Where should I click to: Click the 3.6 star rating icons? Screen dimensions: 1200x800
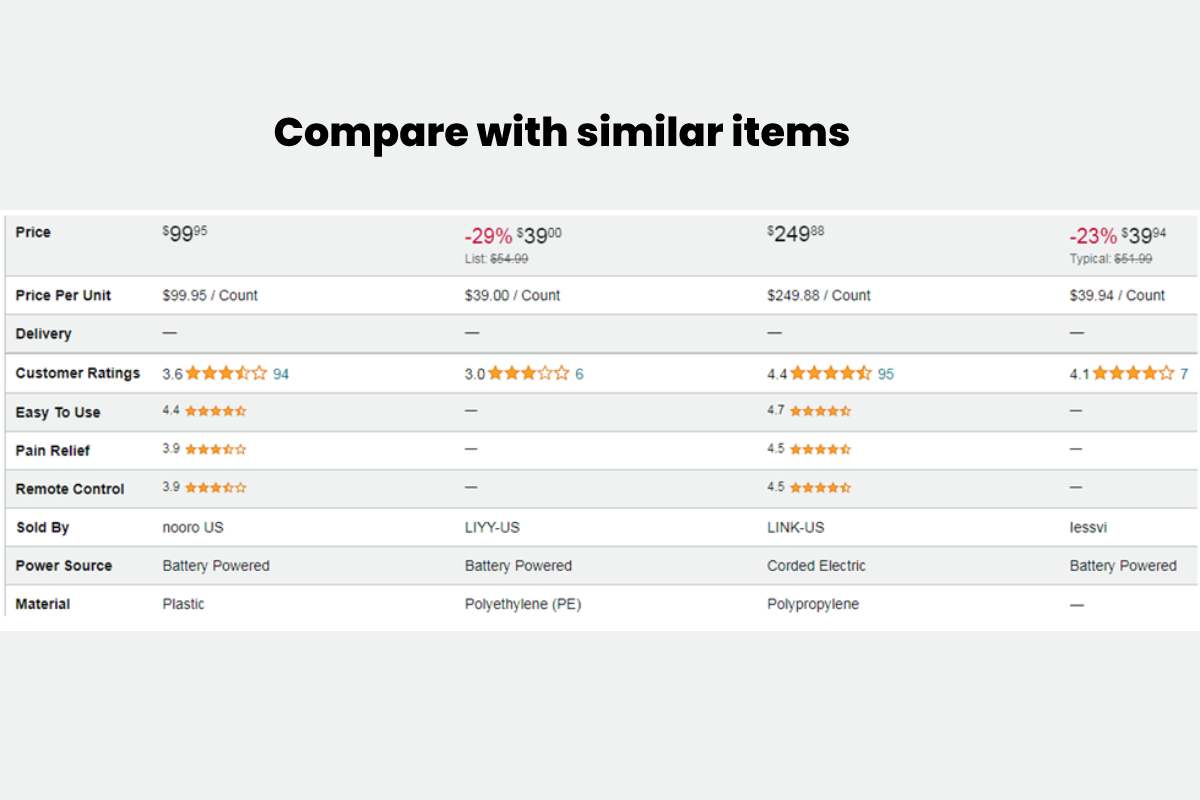point(226,373)
